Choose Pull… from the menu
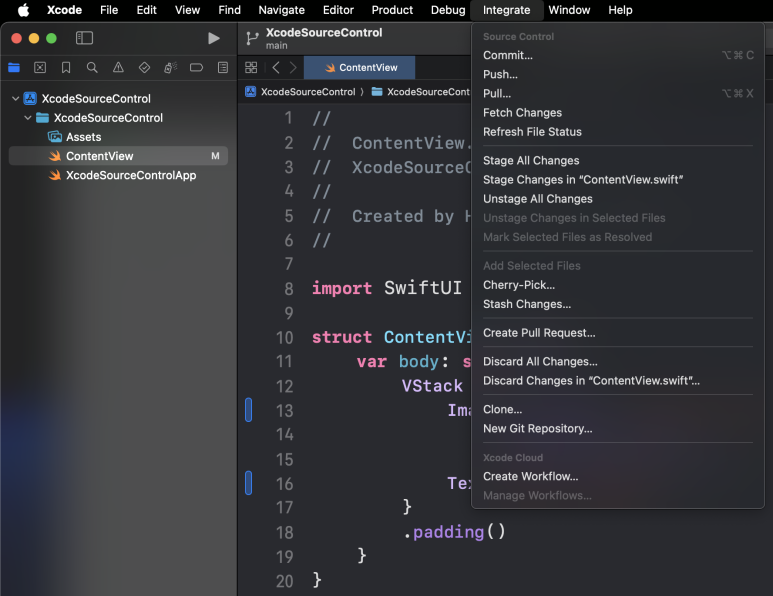The width and height of the screenshot is (773, 596). (x=618, y=93)
